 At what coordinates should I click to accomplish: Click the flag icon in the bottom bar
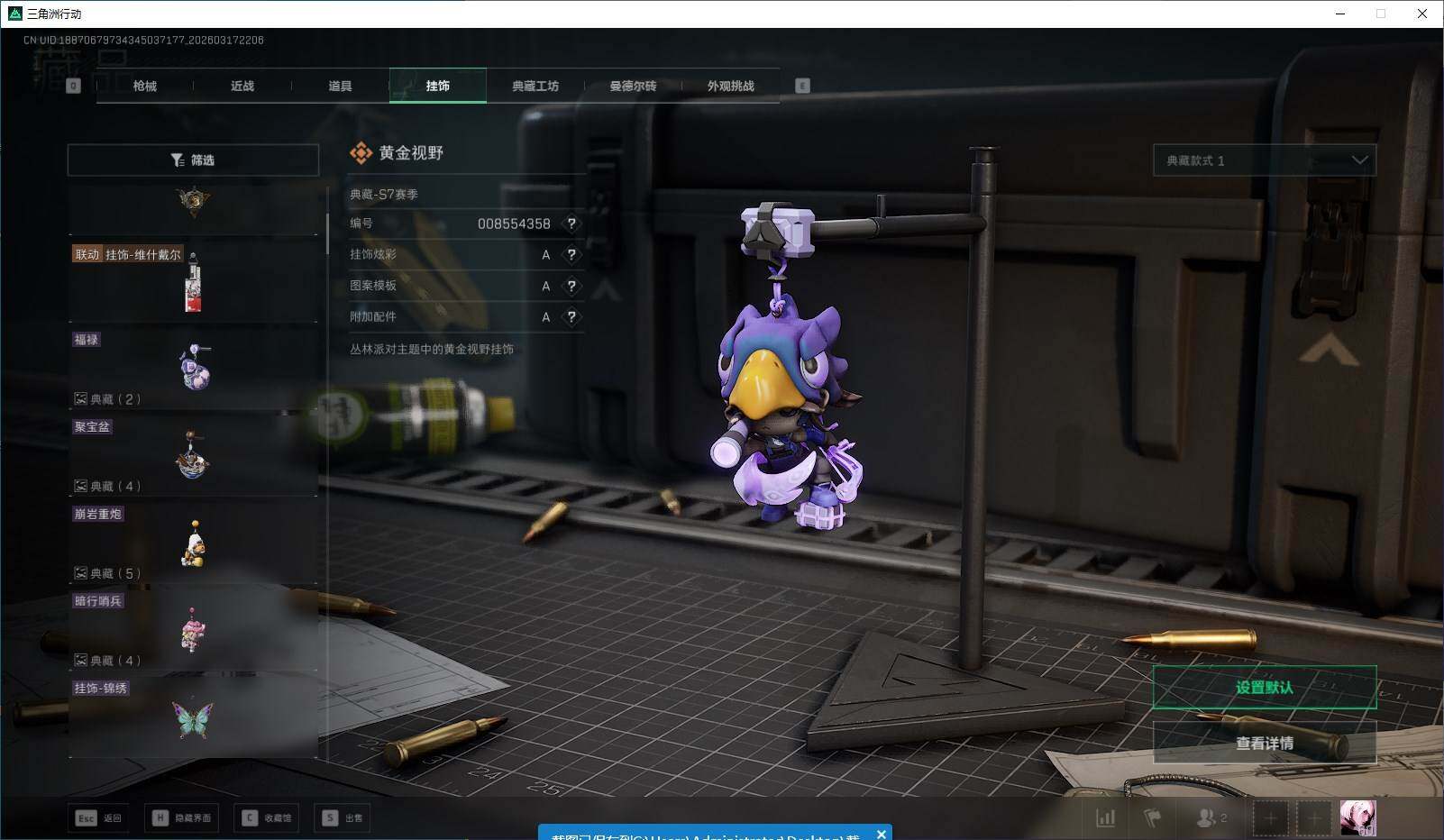1153,817
